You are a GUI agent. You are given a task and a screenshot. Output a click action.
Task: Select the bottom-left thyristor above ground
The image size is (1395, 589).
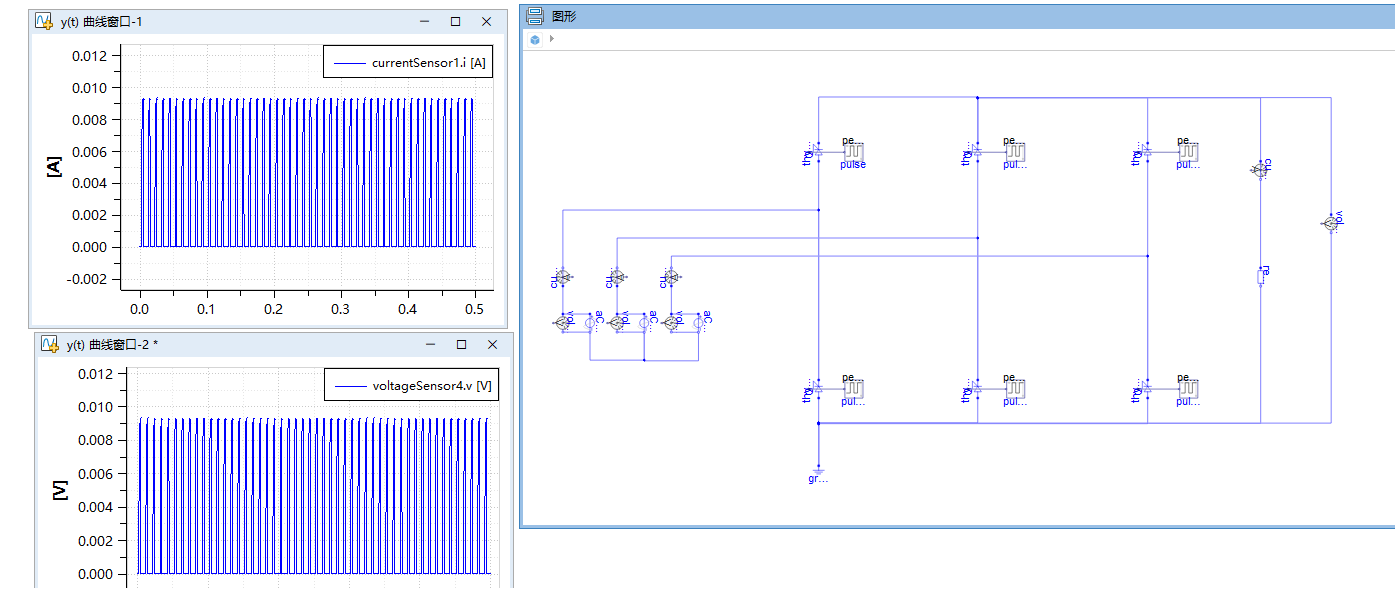click(817, 389)
